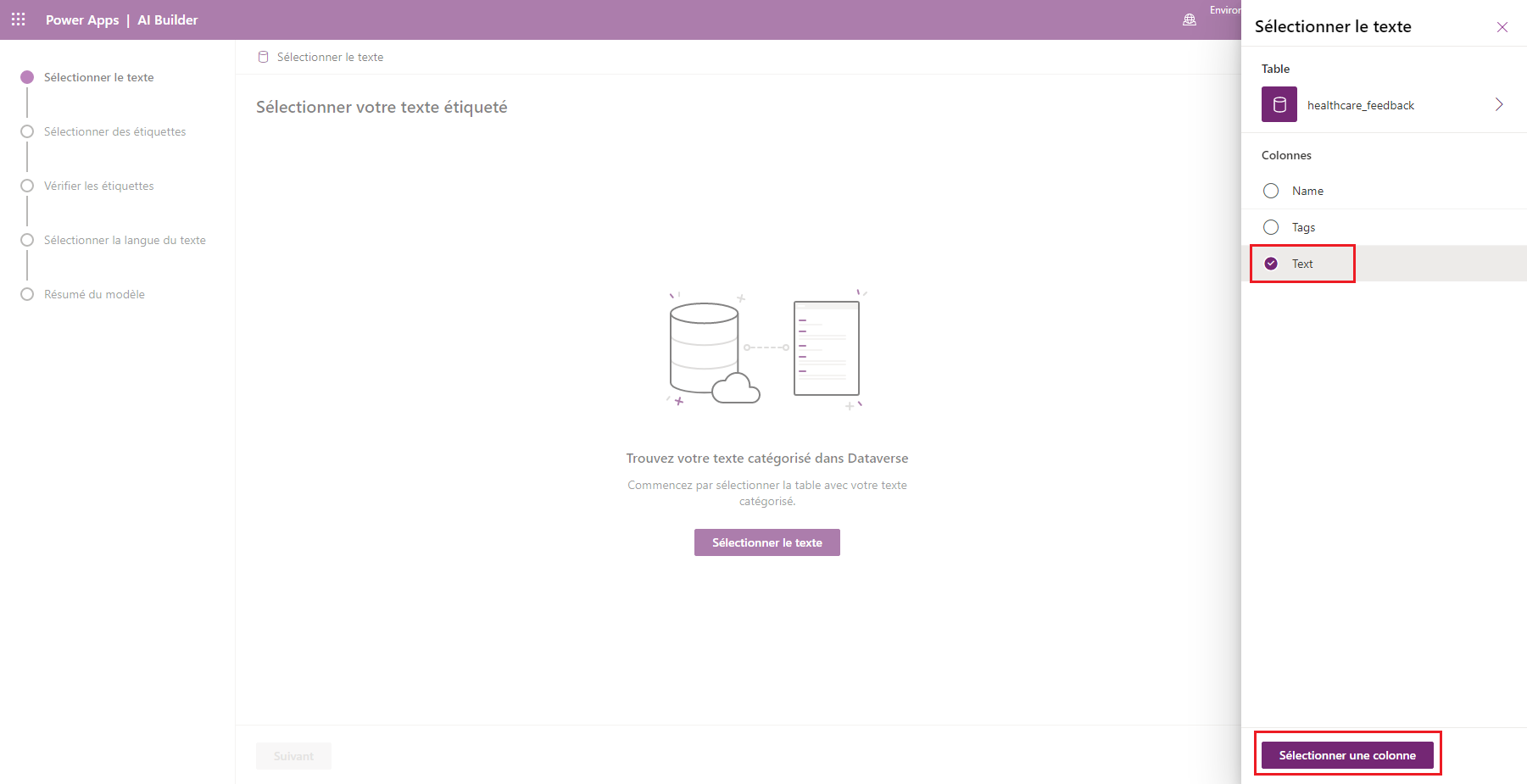This screenshot has height=784, width=1527.
Task: Go to Sélectionner le texte step
Action: pos(87,77)
